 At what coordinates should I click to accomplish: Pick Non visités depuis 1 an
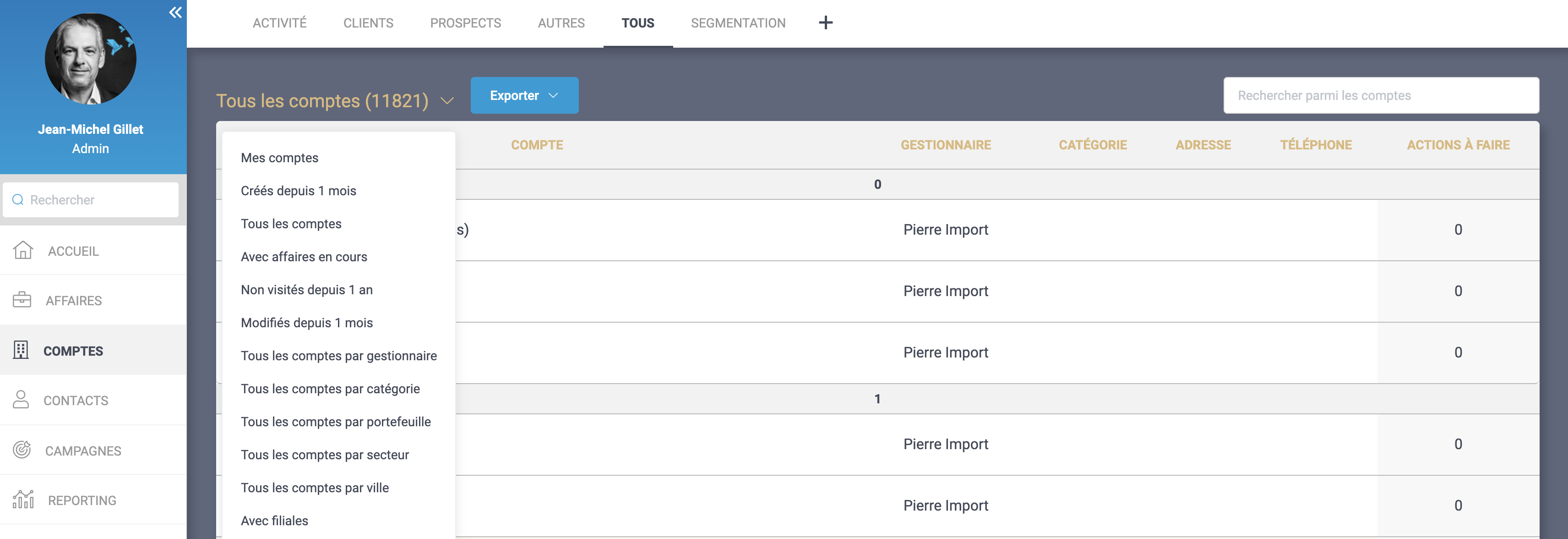click(x=306, y=290)
